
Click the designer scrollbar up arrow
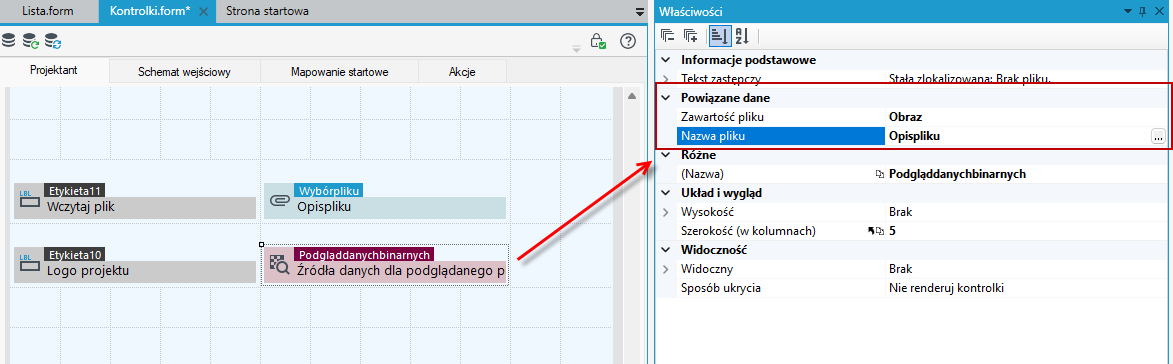click(631, 96)
